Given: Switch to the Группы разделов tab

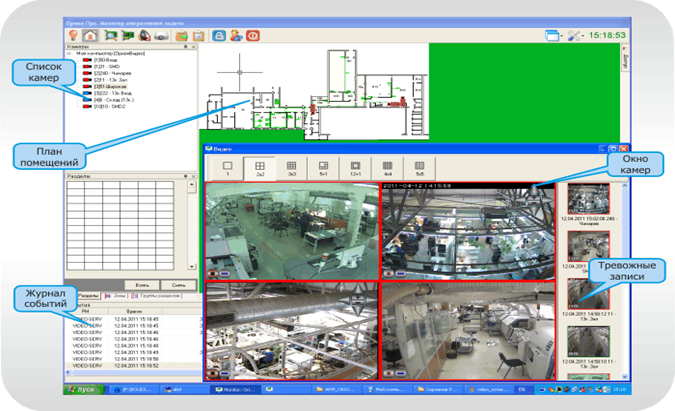Looking at the screenshot, I should coord(156,296).
